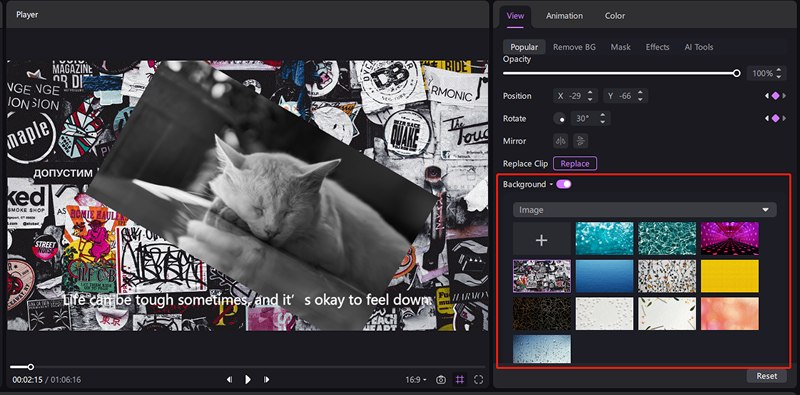
Task: Click the Reset button
Action: pyautogui.click(x=767, y=376)
